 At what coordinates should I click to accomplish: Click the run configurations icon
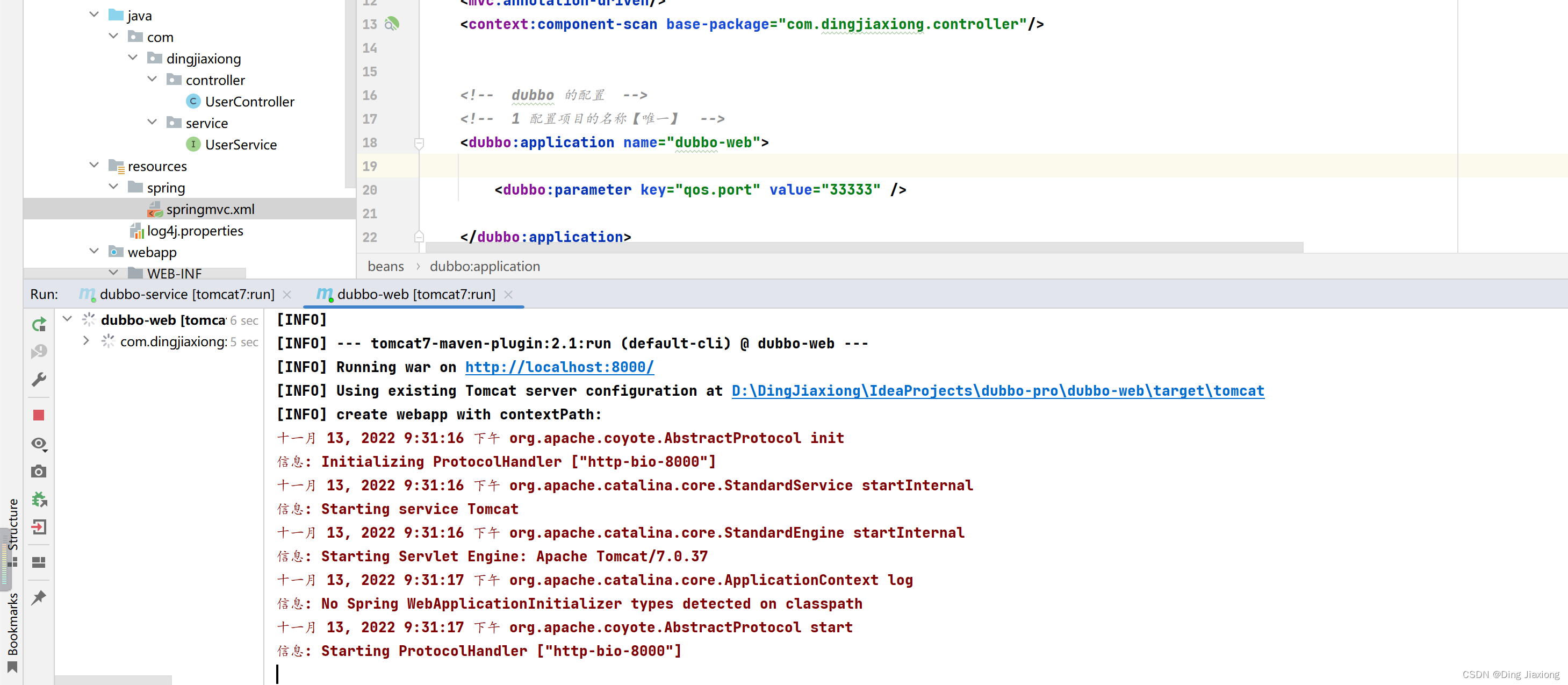[41, 379]
